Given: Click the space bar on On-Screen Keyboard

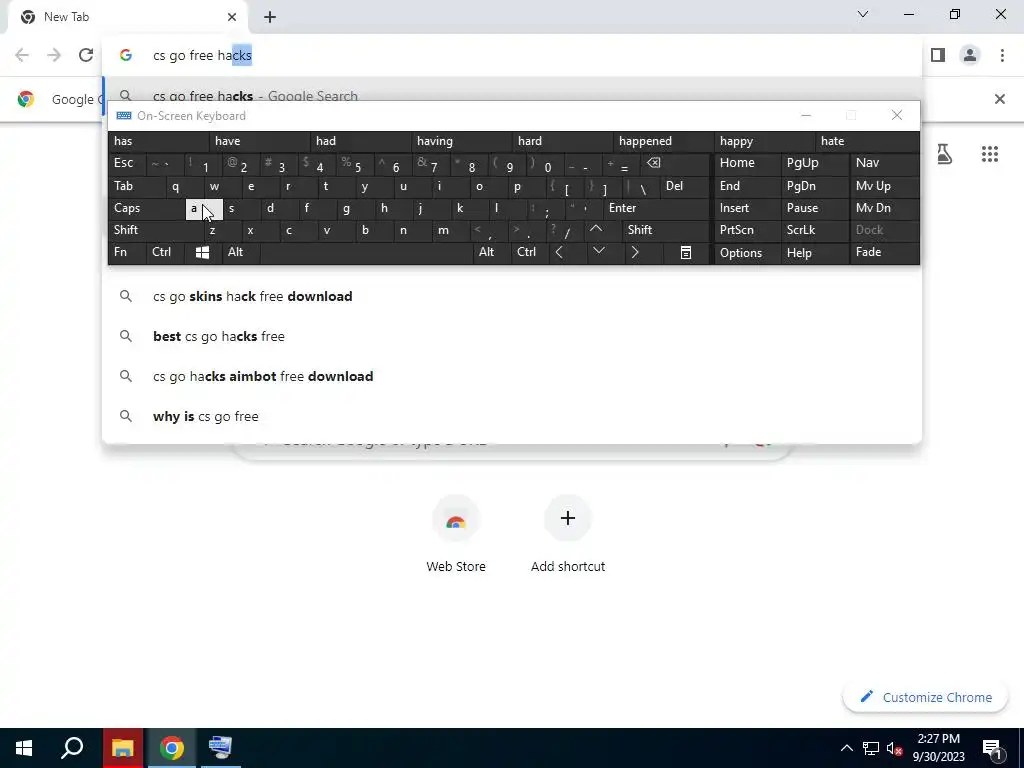Looking at the screenshot, I should (x=366, y=253).
